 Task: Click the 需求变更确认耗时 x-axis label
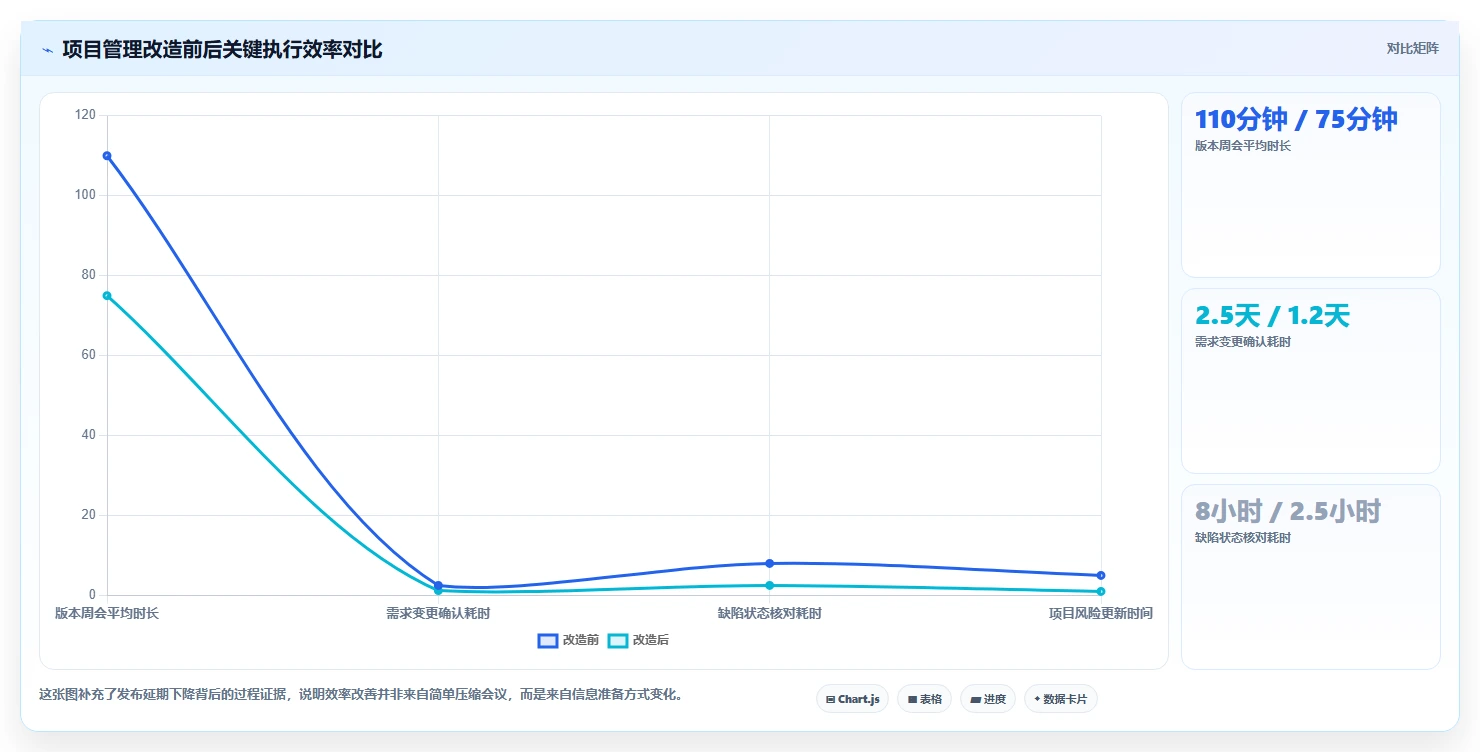pyautogui.click(x=438, y=613)
